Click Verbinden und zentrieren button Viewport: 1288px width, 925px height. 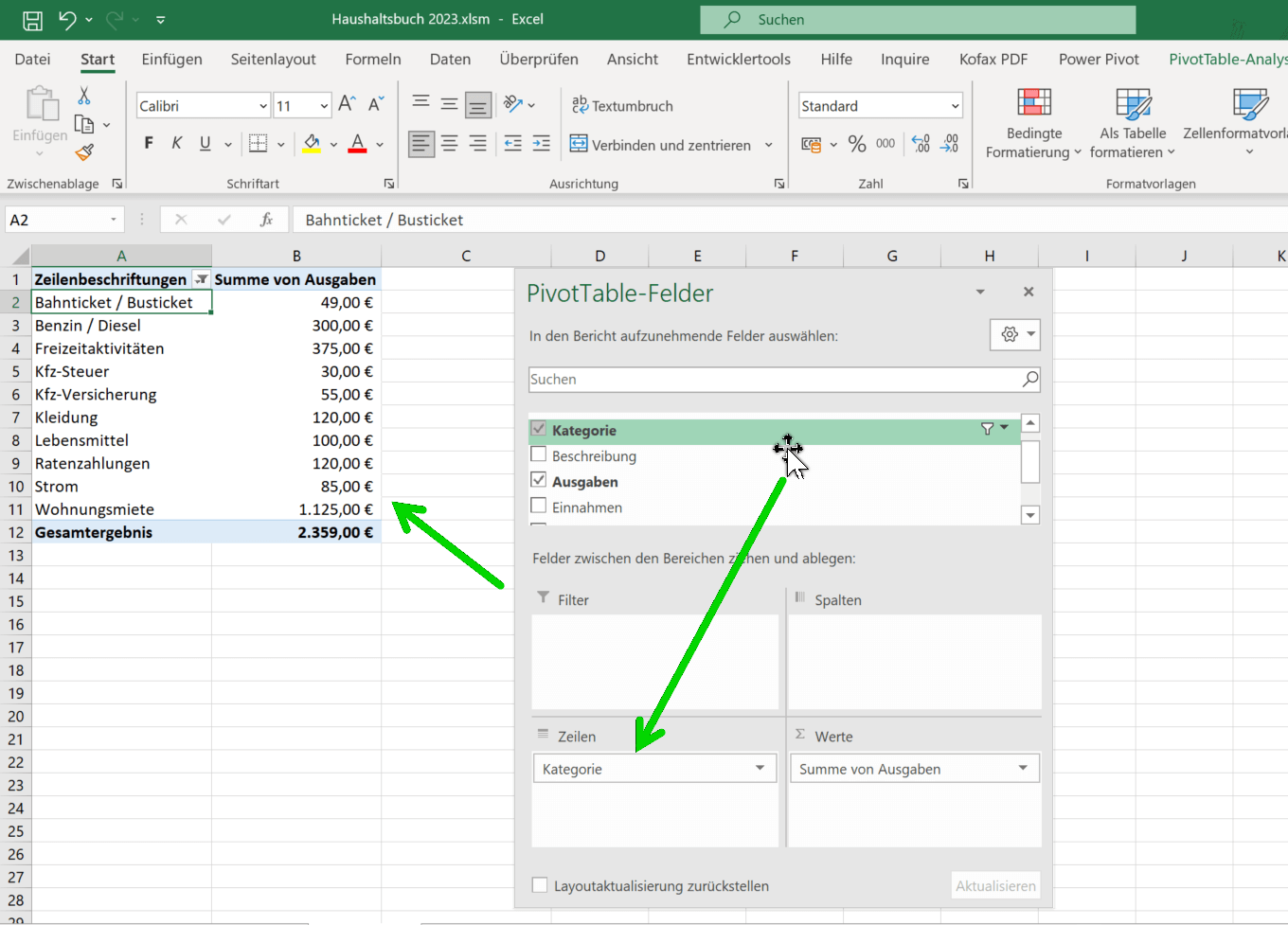click(x=661, y=145)
